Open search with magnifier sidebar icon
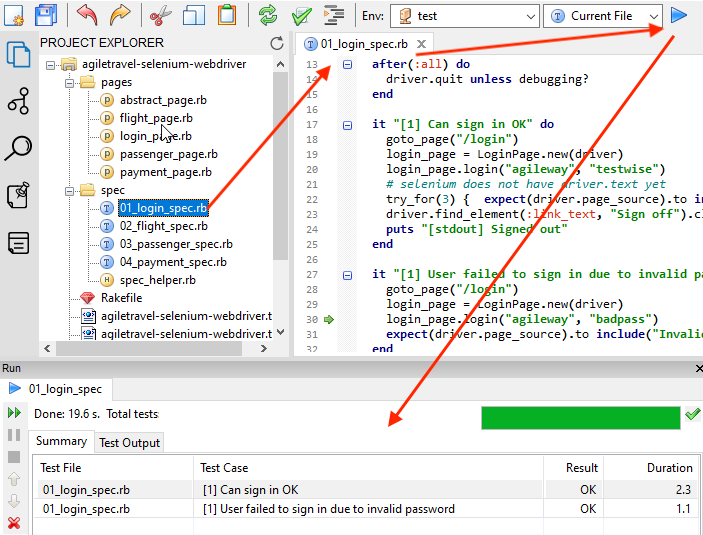 [18, 148]
